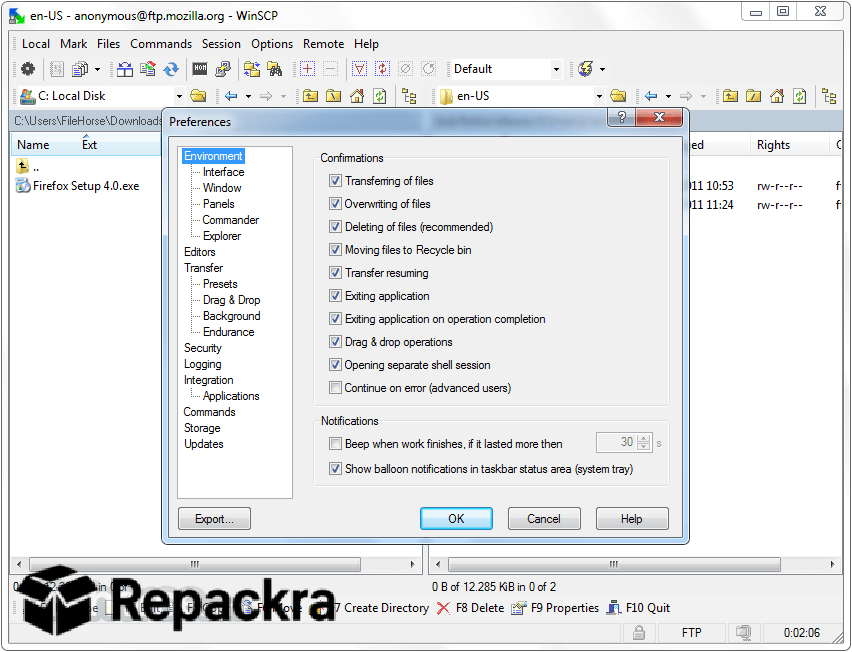Click the Synchronize Browsing folders icon

pos(252,69)
